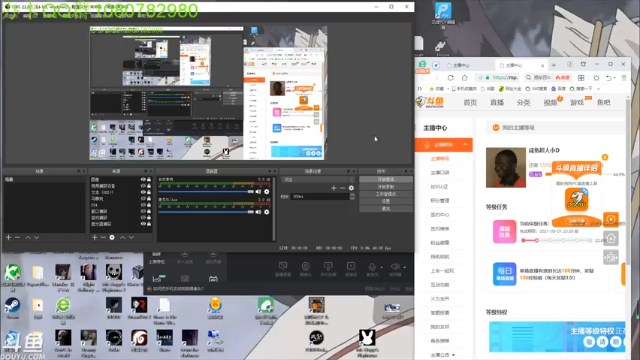This screenshot has width=640, height=360.
Task: Open the scene transition type dropdown
Action: (319, 180)
